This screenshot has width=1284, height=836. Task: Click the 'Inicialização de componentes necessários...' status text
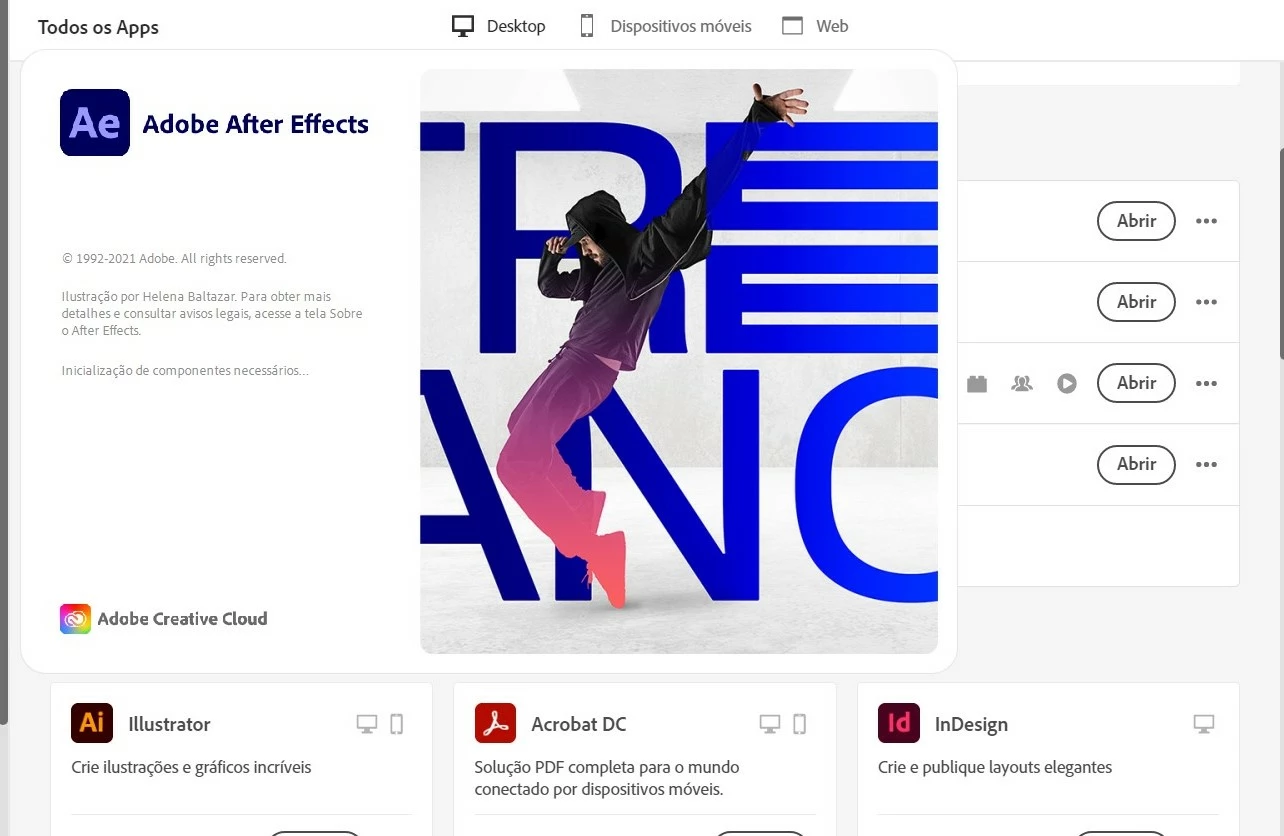tap(185, 370)
